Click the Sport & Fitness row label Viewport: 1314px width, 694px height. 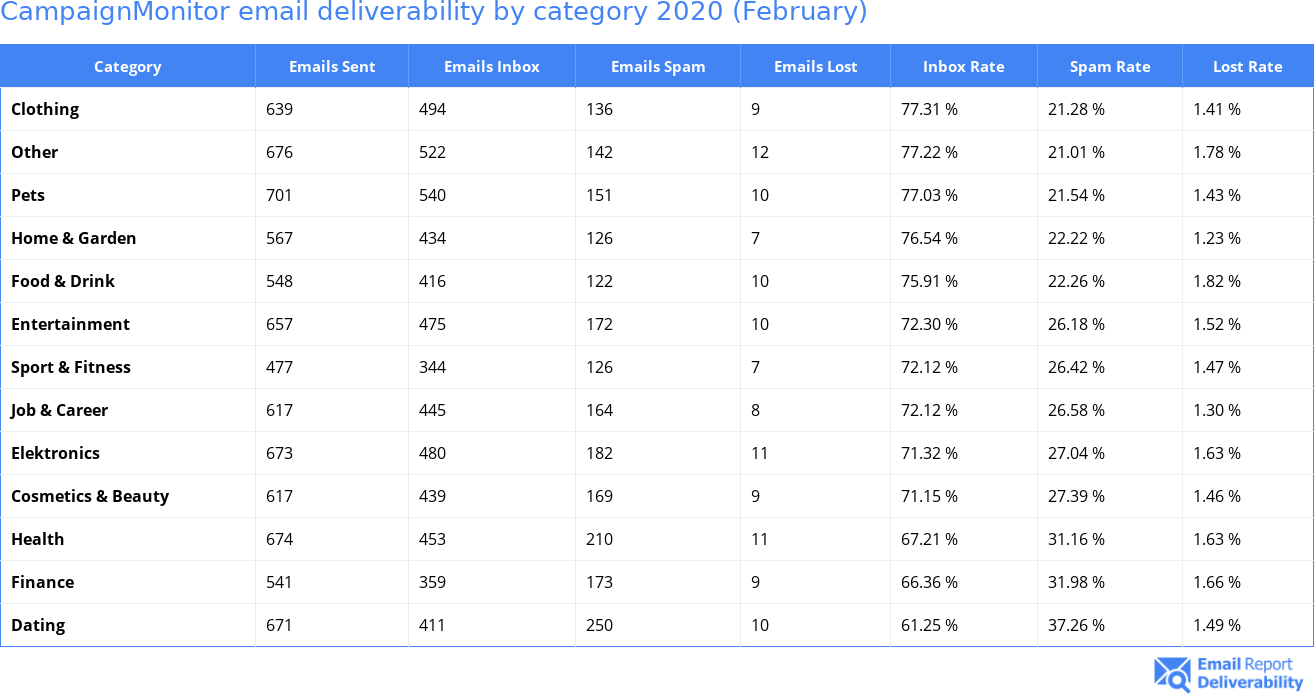pos(71,367)
